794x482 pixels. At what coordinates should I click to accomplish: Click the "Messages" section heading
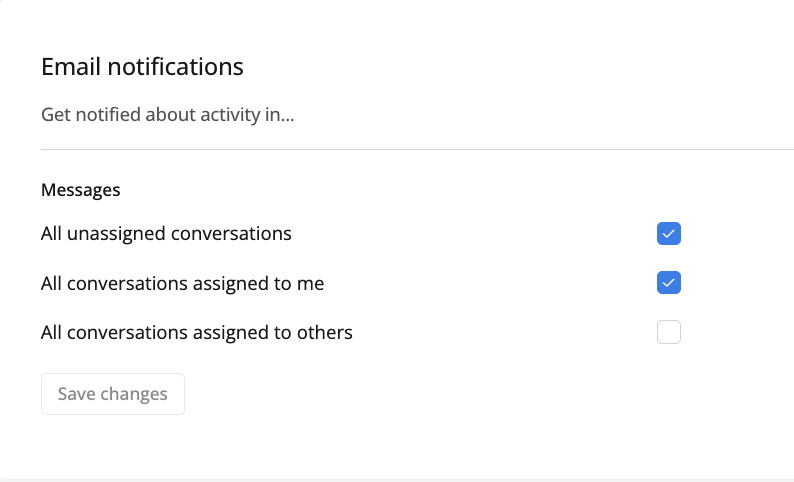pyautogui.click(x=81, y=189)
